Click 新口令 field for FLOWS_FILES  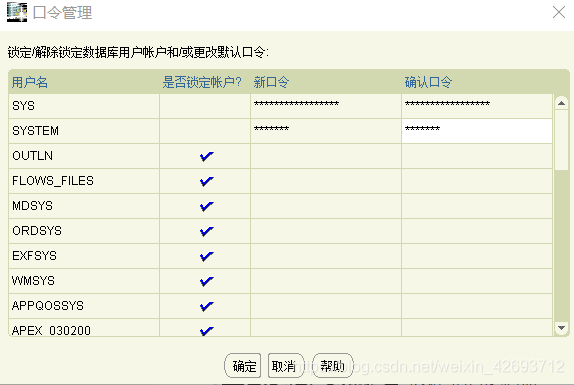click(x=326, y=181)
